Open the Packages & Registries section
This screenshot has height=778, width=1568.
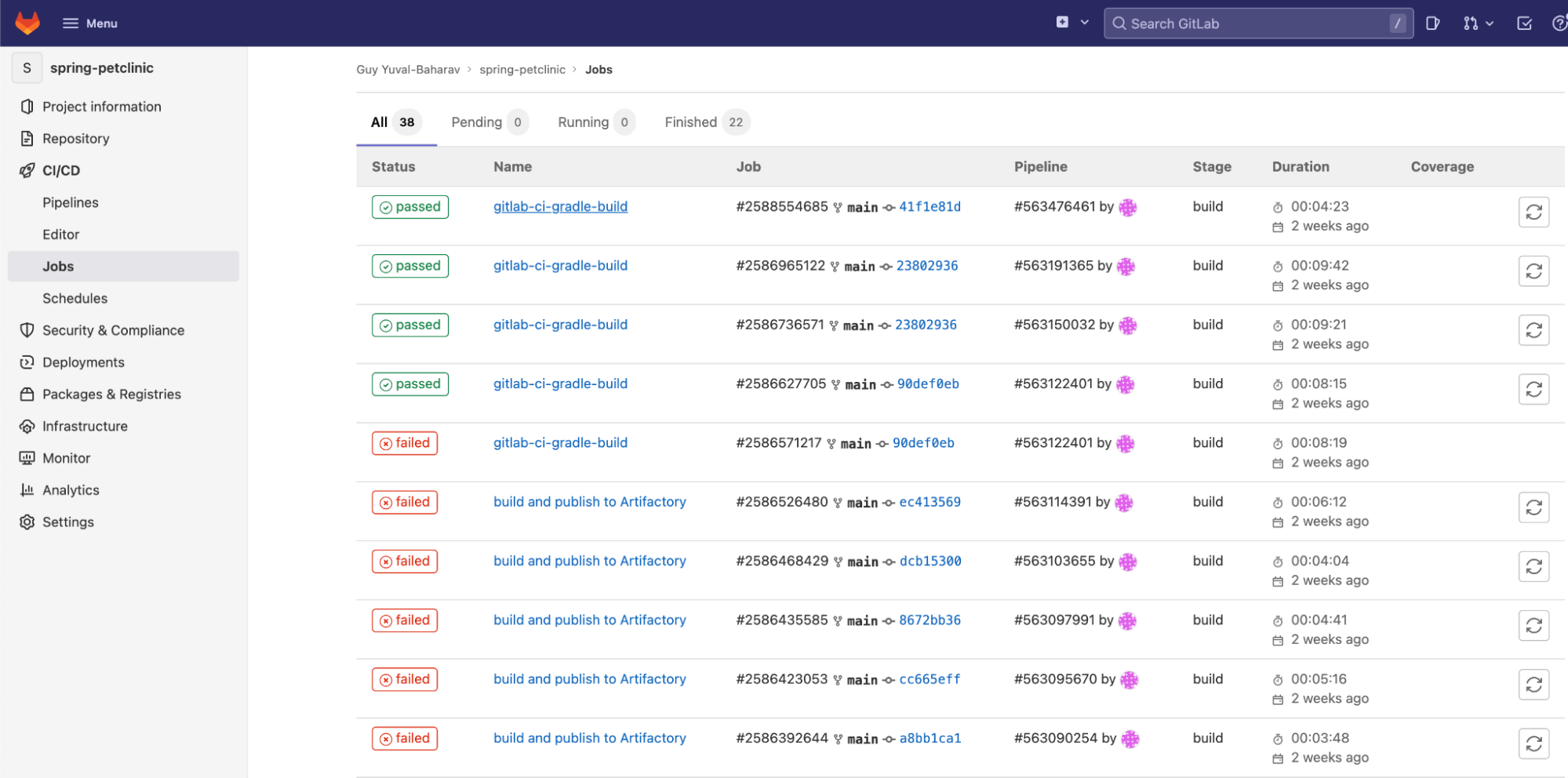click(111, 394)
